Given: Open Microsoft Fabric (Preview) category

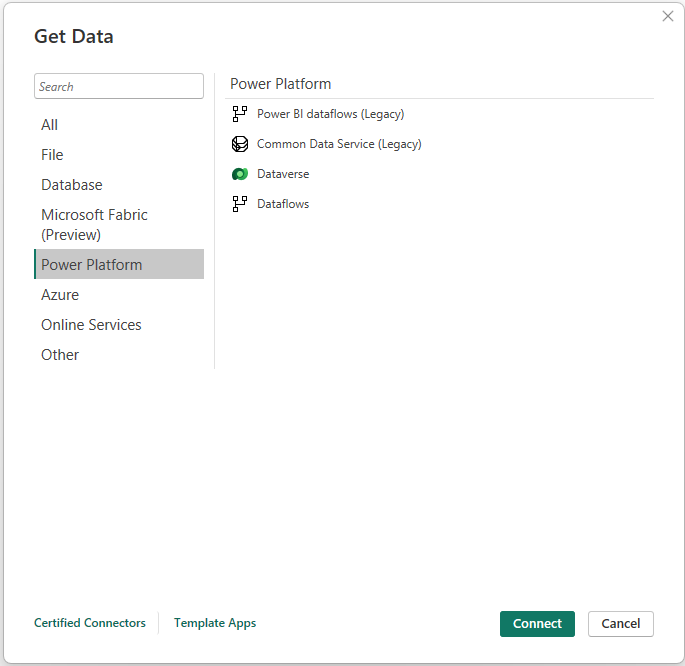Looking at the screenshot, I should (x=94, y=225).
